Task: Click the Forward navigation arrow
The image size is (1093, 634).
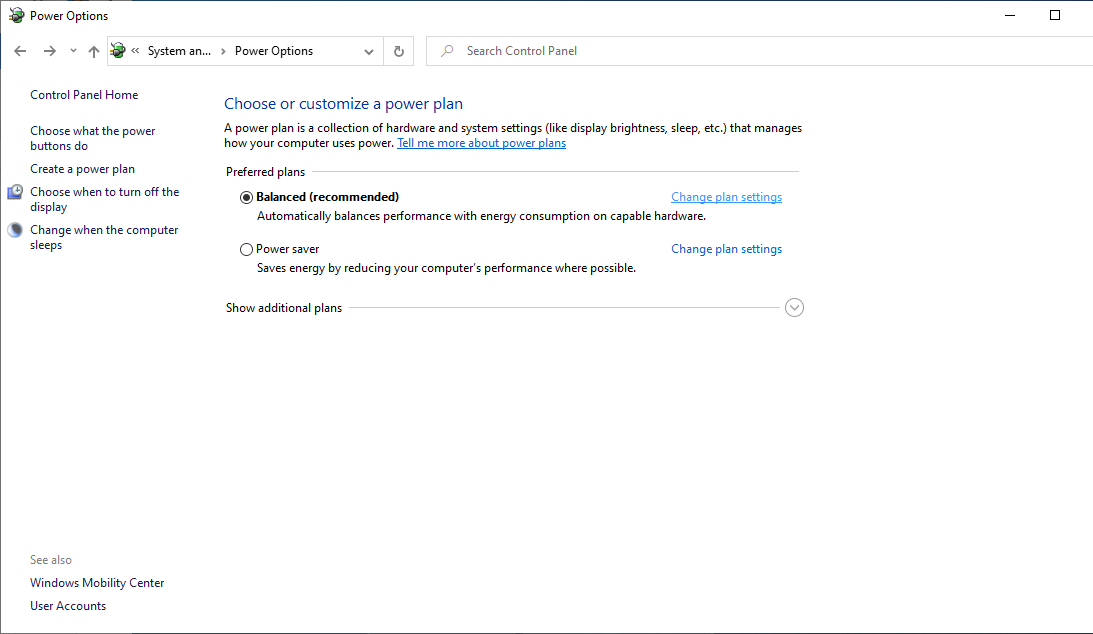Action: tap(49, 51)
